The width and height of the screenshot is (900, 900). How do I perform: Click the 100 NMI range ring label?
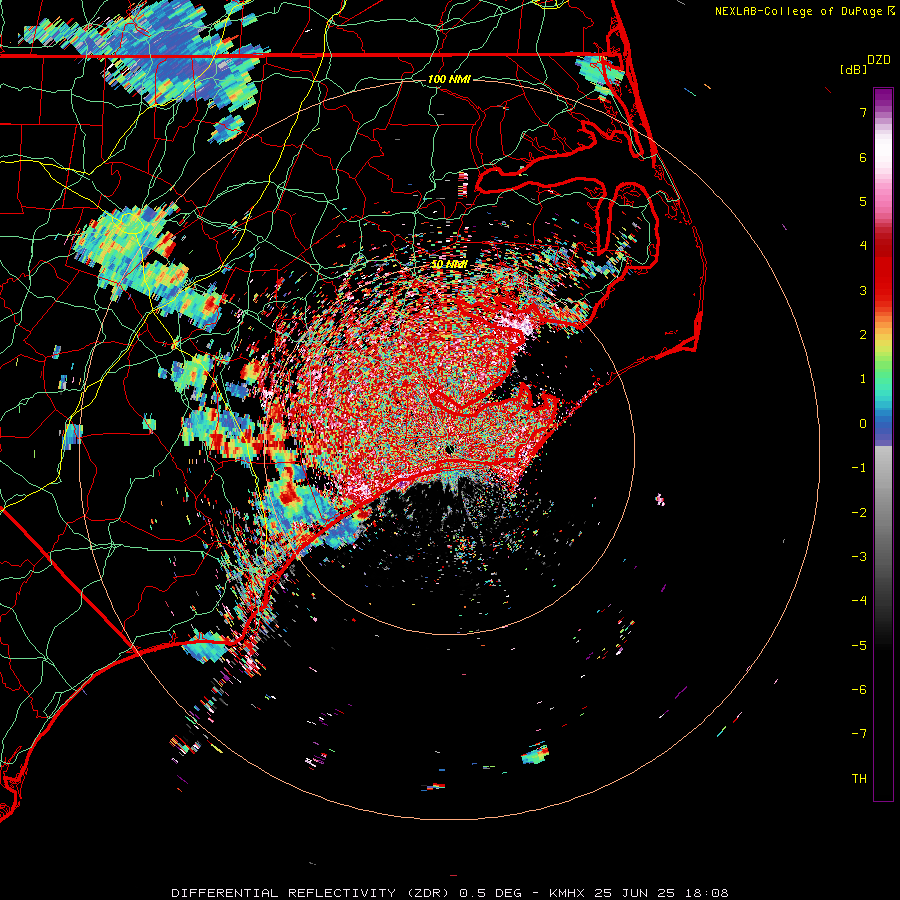pyautogui.click(x=449, y=79)
